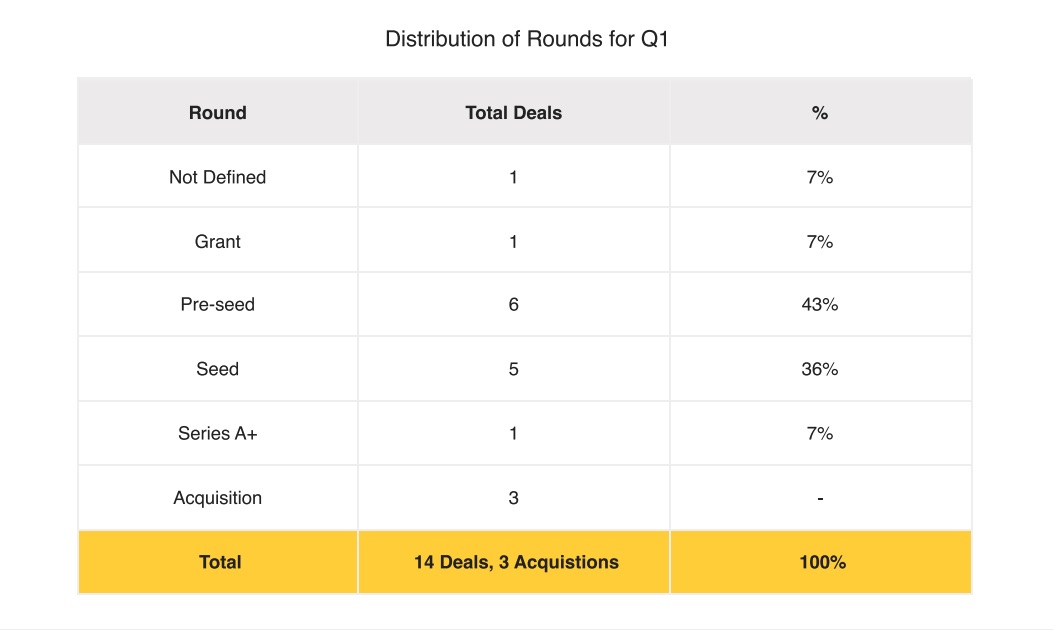1053x630 pixels.
Task: Select the % column header
Action: (820, 113)
